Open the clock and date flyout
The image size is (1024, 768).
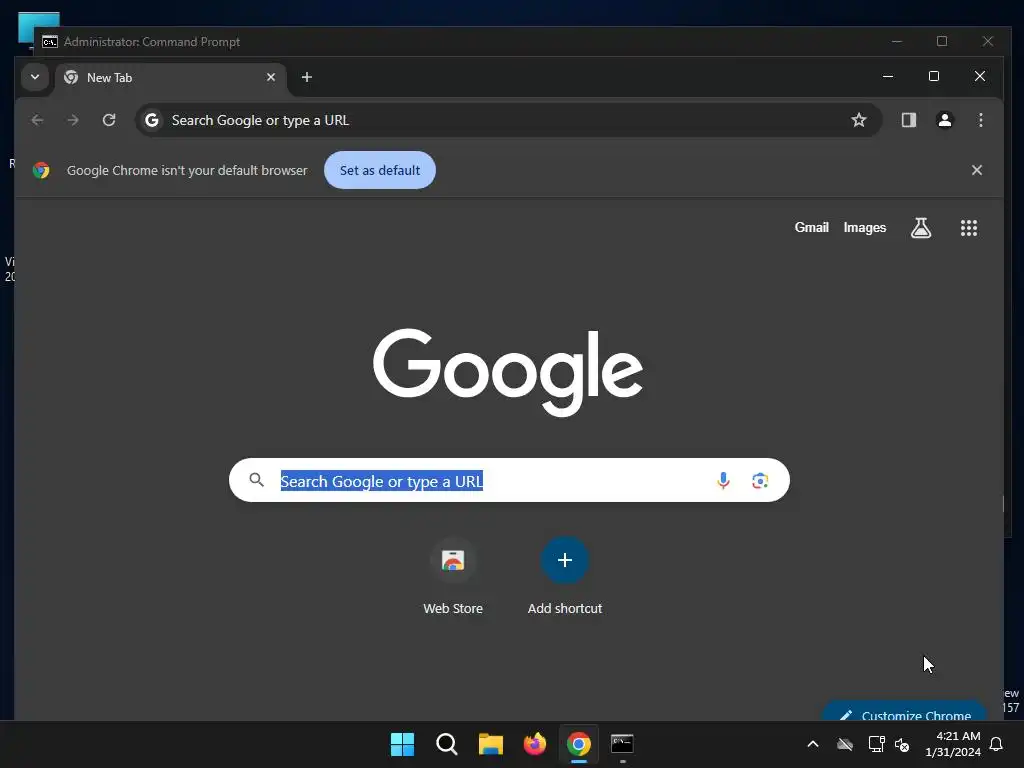953,744
